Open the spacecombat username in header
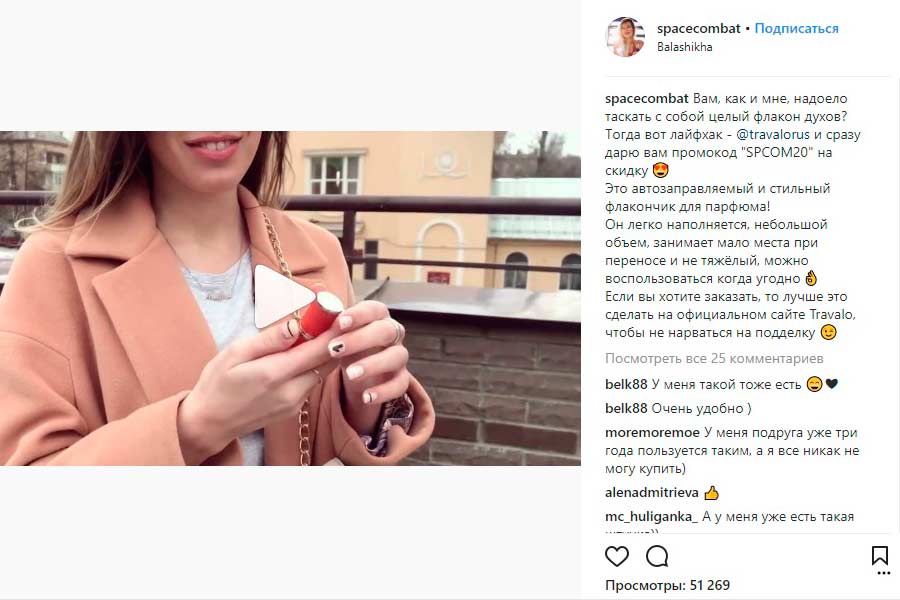 (699, 28)
